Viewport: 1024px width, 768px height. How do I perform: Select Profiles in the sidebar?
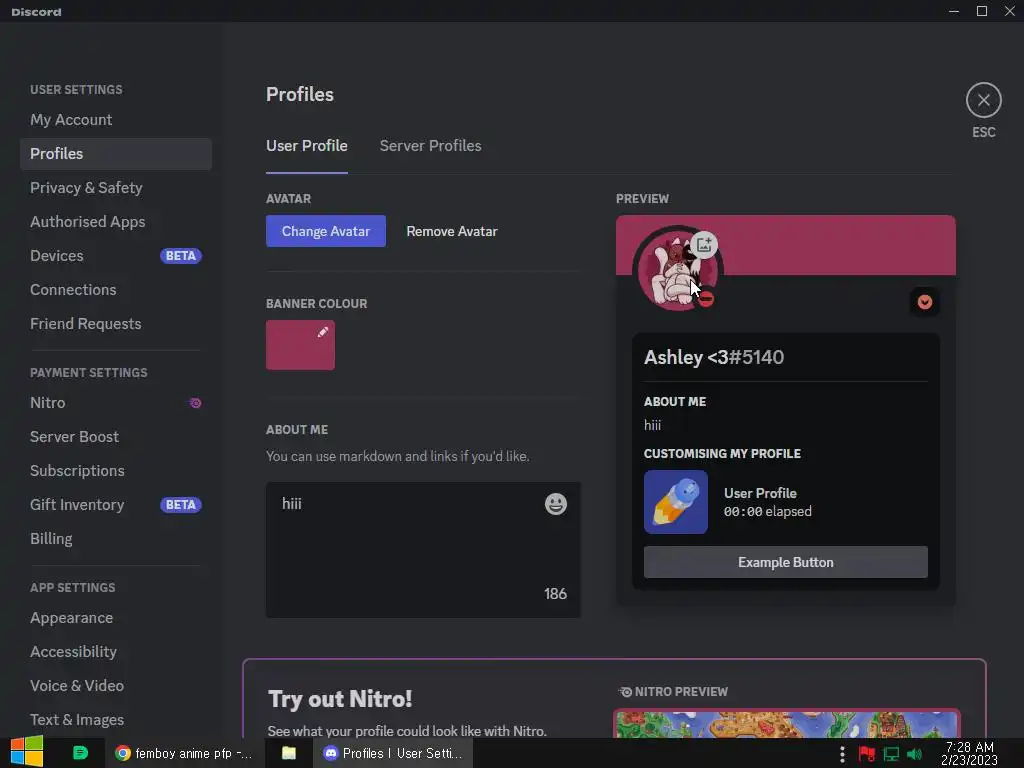click(x=116, y=153)
